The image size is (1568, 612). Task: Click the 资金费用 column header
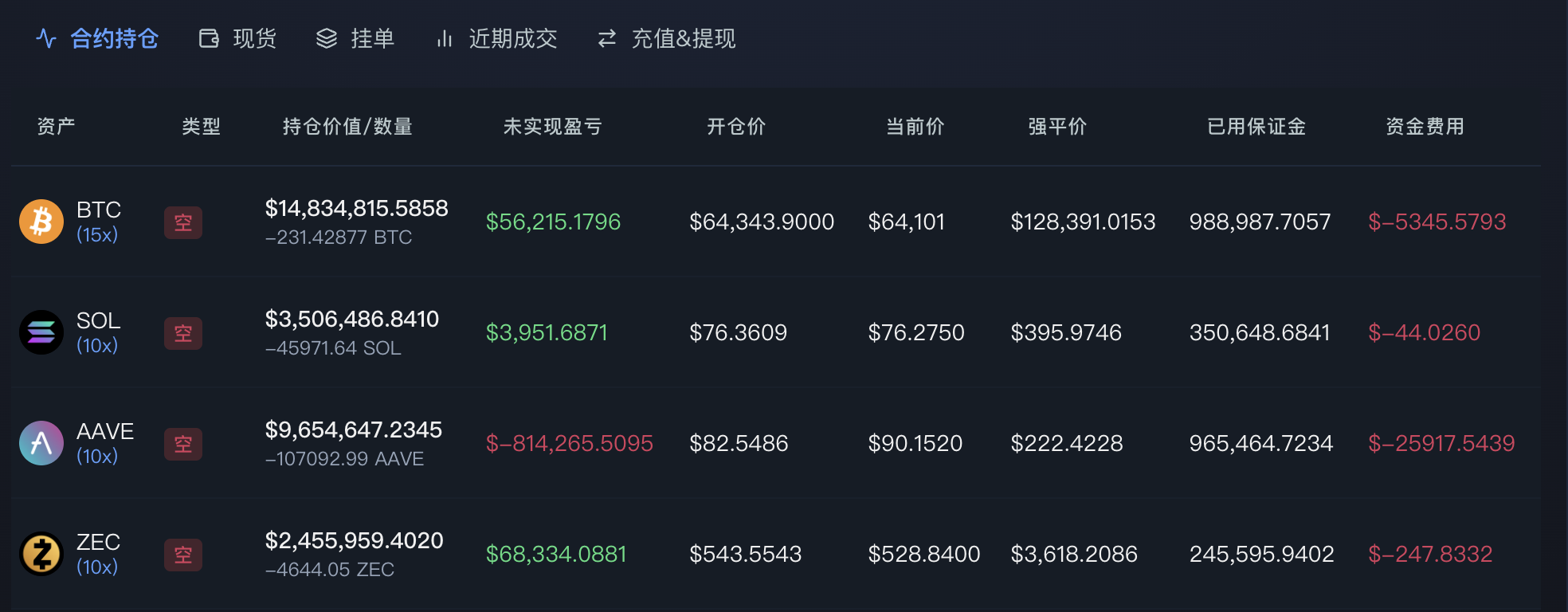tap(1425, 127)
